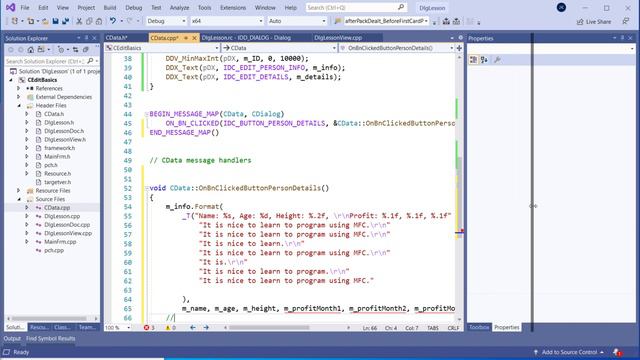Image resolution: width=640 pixels, height=360 pixels.
Task: Open the Debug configuration dropdown
Action: 166,21
